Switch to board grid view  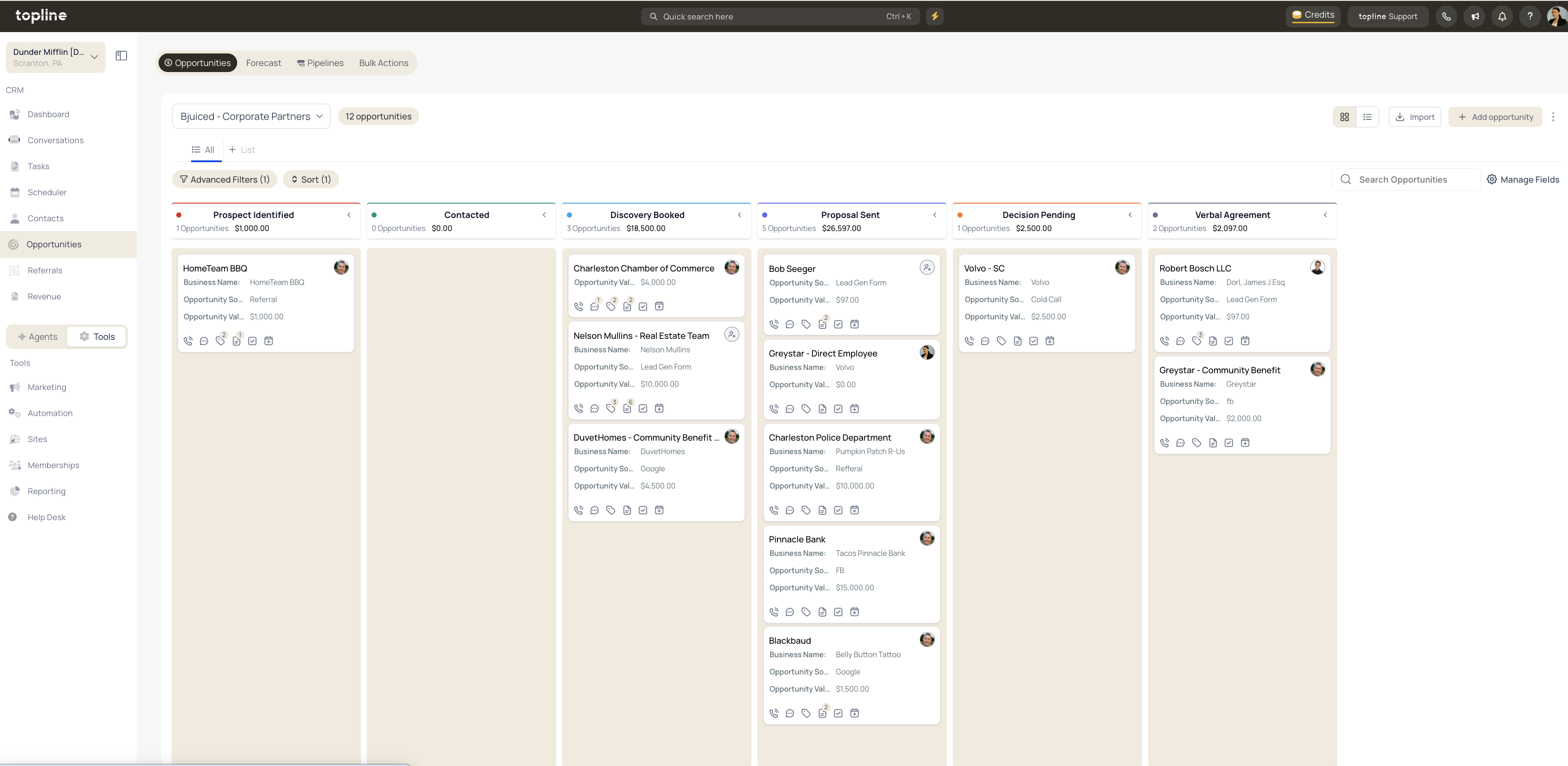[1344, 117]
